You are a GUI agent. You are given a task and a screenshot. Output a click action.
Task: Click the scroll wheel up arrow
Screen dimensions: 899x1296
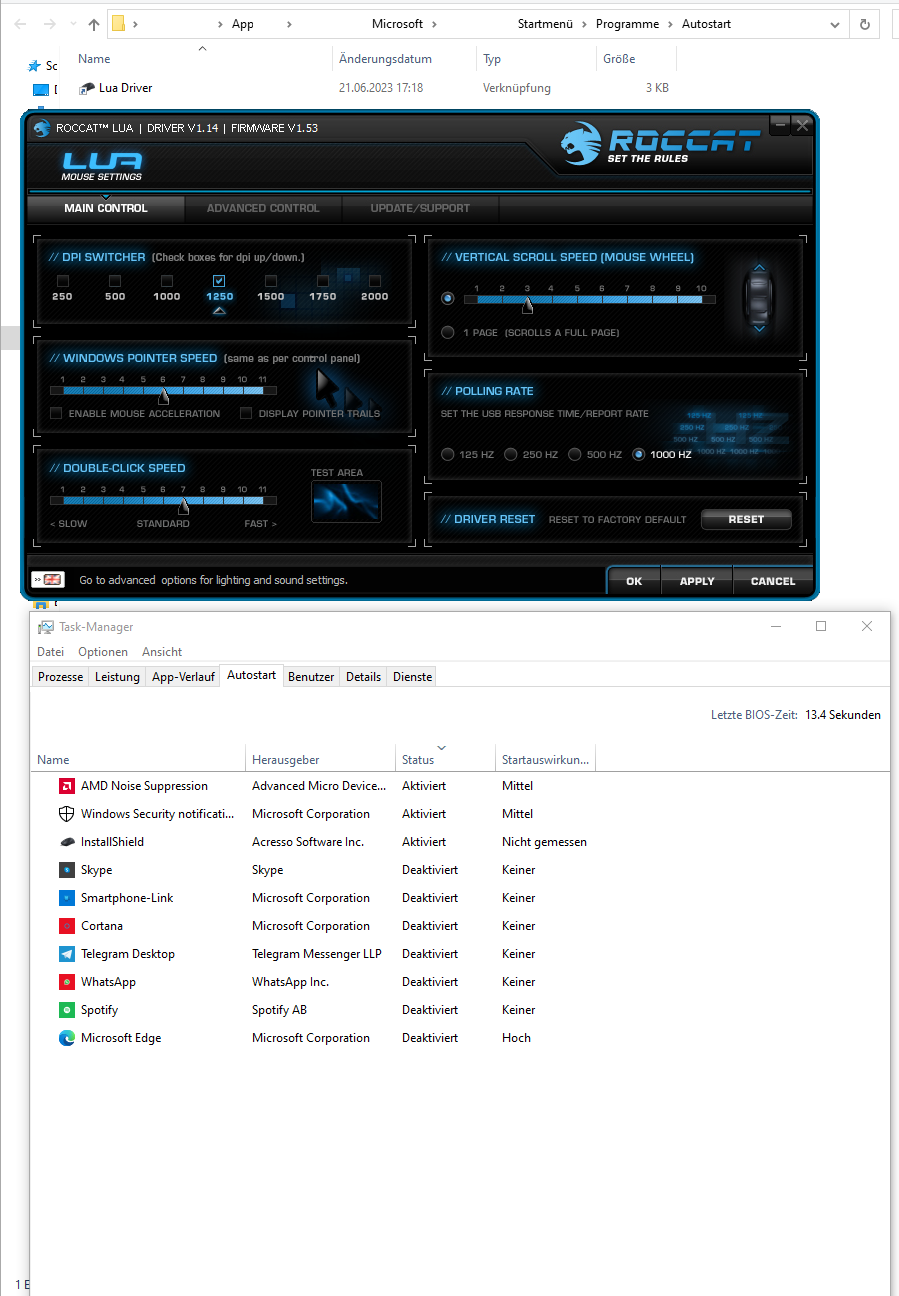(759, 268)
